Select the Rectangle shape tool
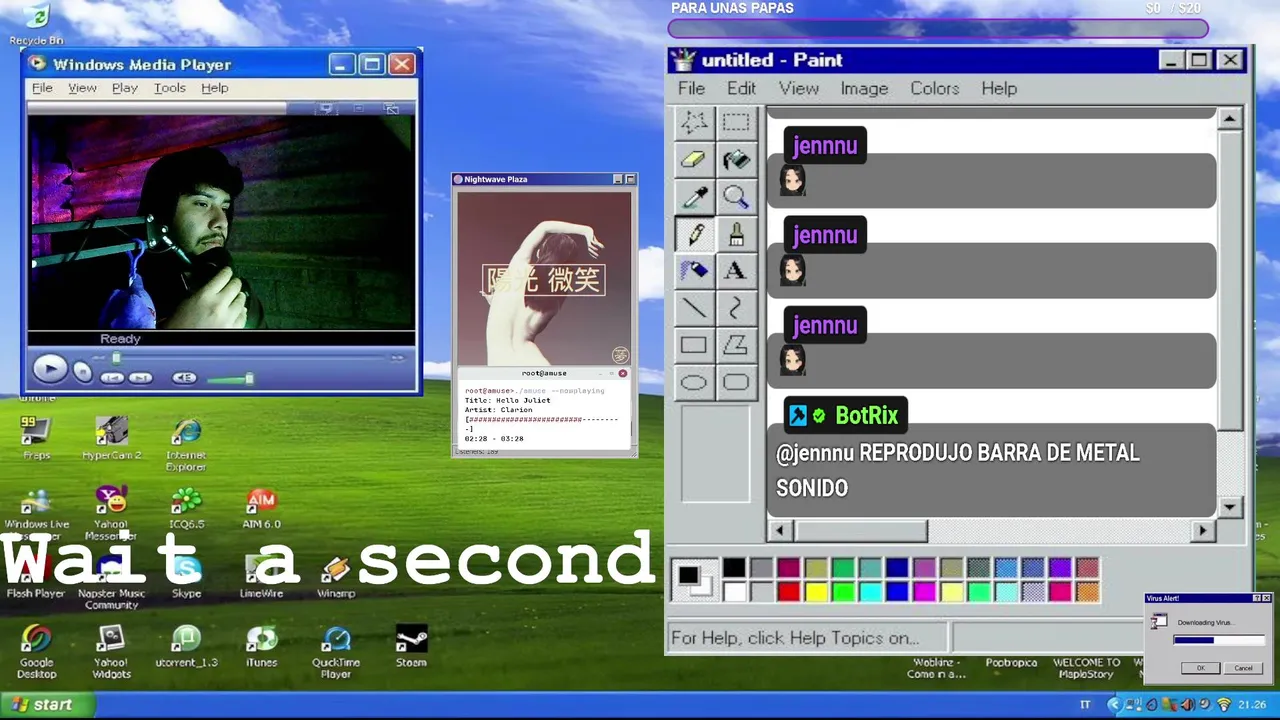This screenshot has width=1280, height=720. (694, 345)
